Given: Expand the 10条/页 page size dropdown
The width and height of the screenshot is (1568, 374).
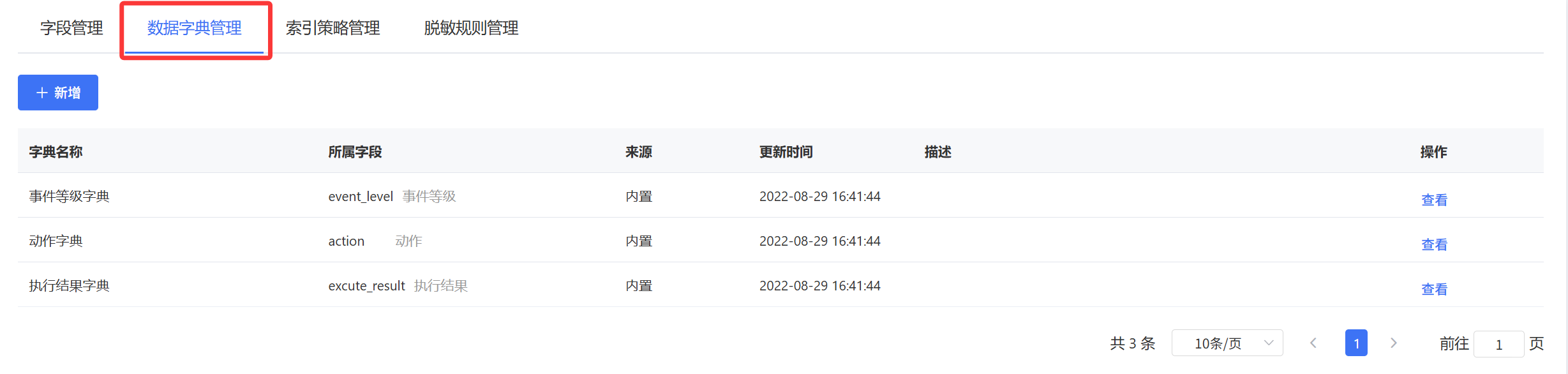Looking at the screenshot, I should (1227, 343).
